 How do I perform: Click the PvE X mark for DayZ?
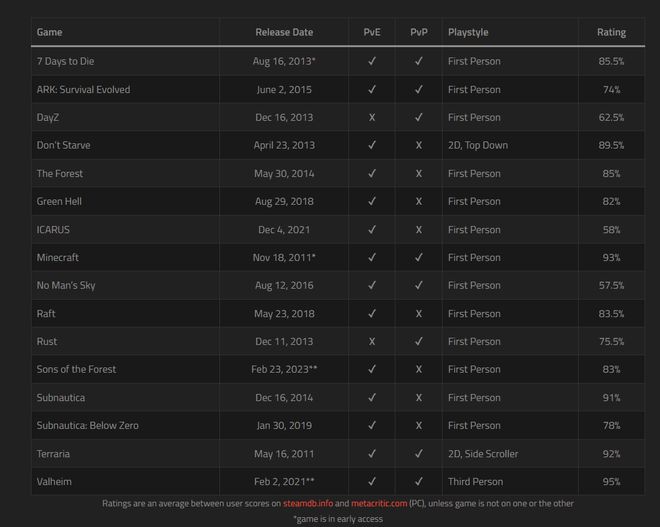[x=372, y=117]
